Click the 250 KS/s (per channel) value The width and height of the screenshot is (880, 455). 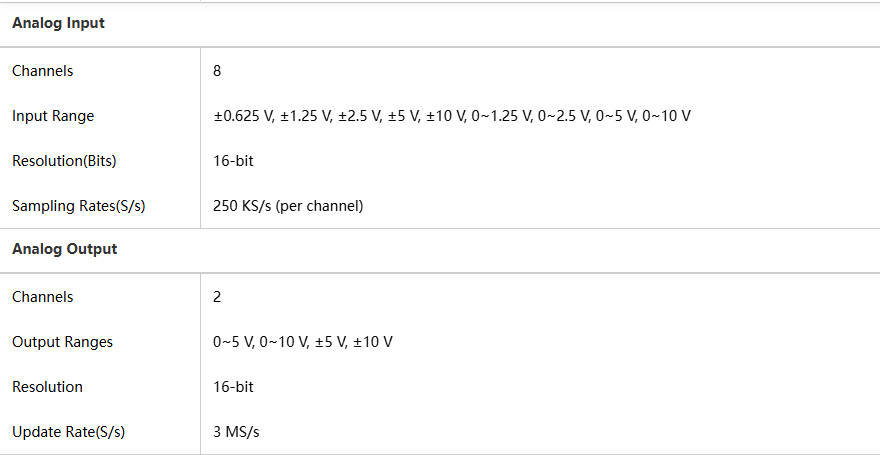288,206
